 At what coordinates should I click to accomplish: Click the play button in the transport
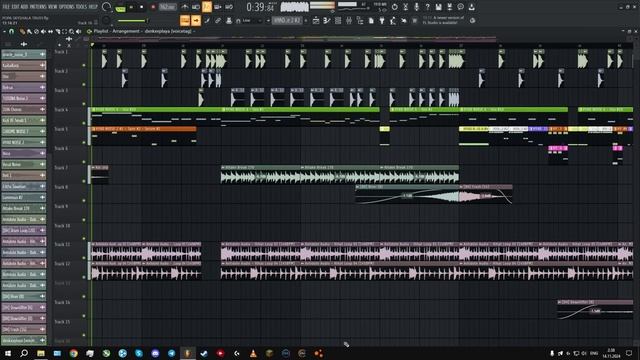point(131,7)
